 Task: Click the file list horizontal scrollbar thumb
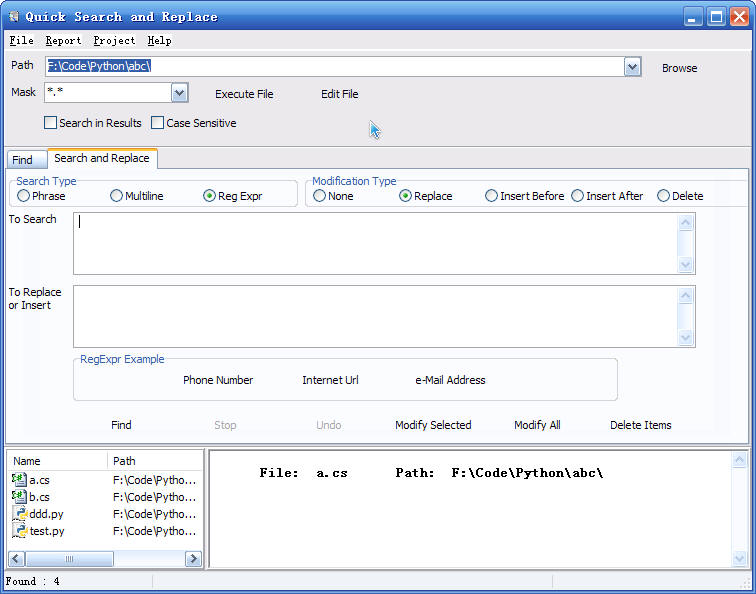coord(69,559)
